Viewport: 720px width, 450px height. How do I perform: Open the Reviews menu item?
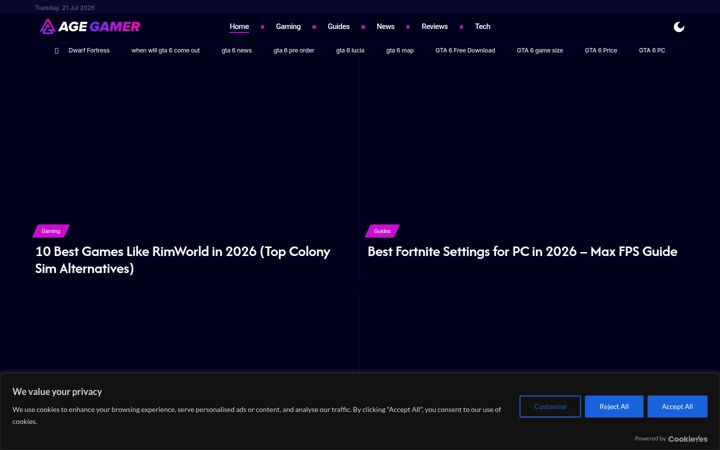[x=434, y=27]
